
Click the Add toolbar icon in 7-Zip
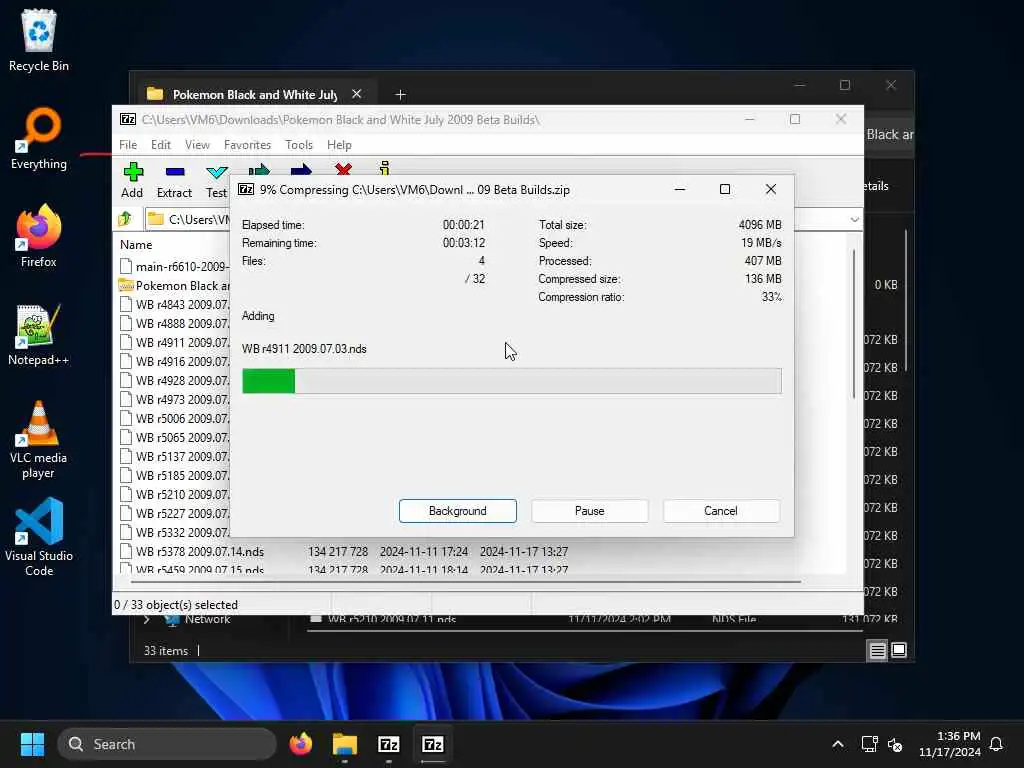(x=133, y=180)
